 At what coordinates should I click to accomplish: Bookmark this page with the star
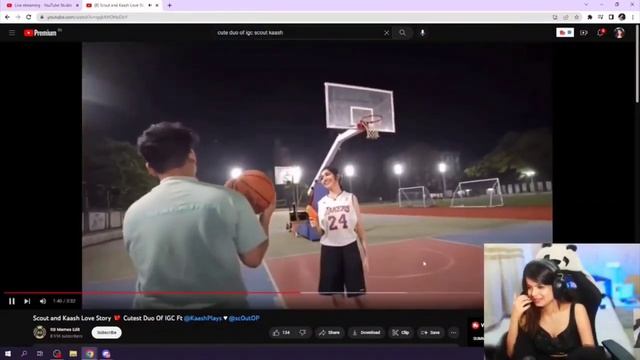(577, 17)
